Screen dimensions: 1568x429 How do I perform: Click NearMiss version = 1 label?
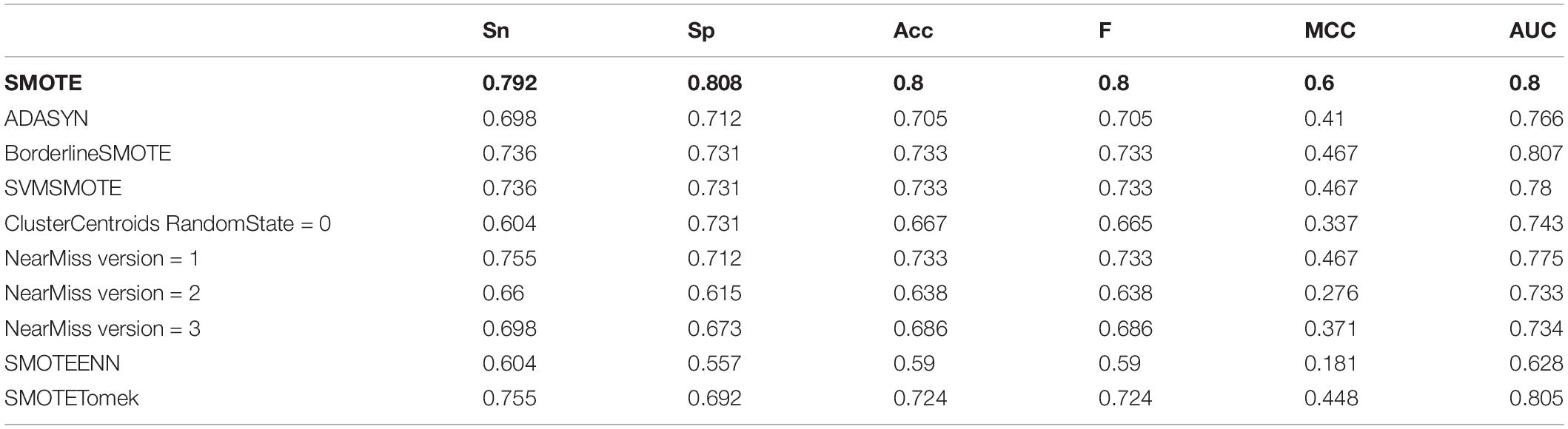pyautogui.click(x=101, y=258)
